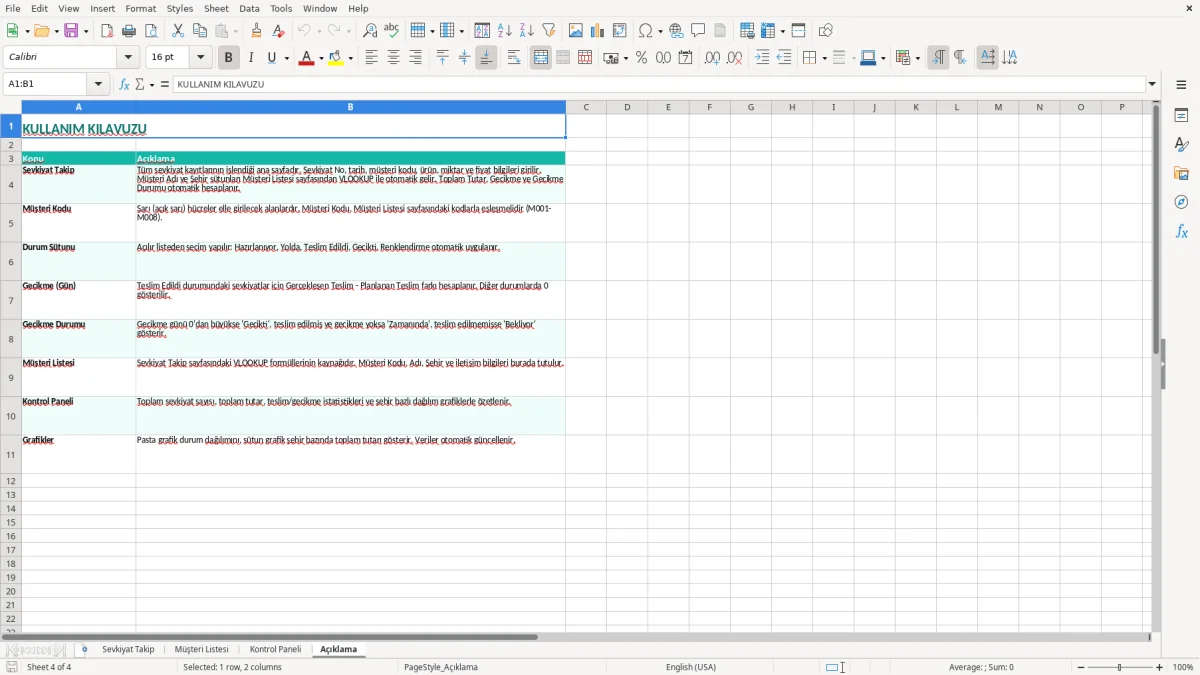Apply AutoFilter with the funnel icon
This screenshot has width=1200, height=675.
click(549, 31)
